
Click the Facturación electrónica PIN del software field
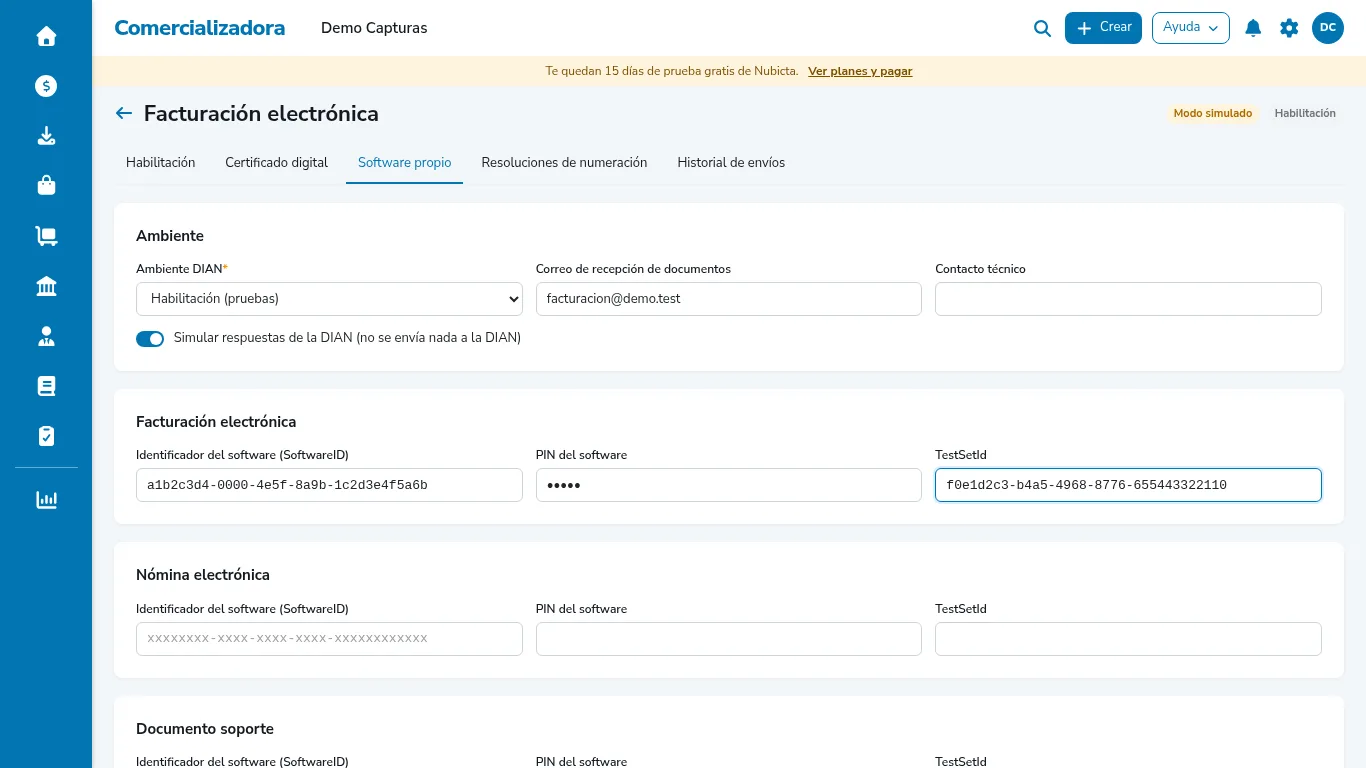(728, 485)
